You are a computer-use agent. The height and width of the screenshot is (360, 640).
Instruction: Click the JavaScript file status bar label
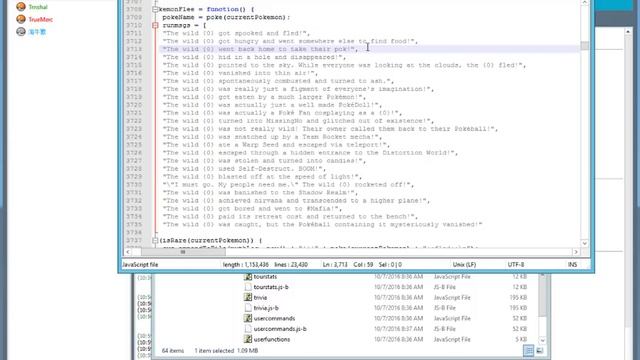point(140,264)
